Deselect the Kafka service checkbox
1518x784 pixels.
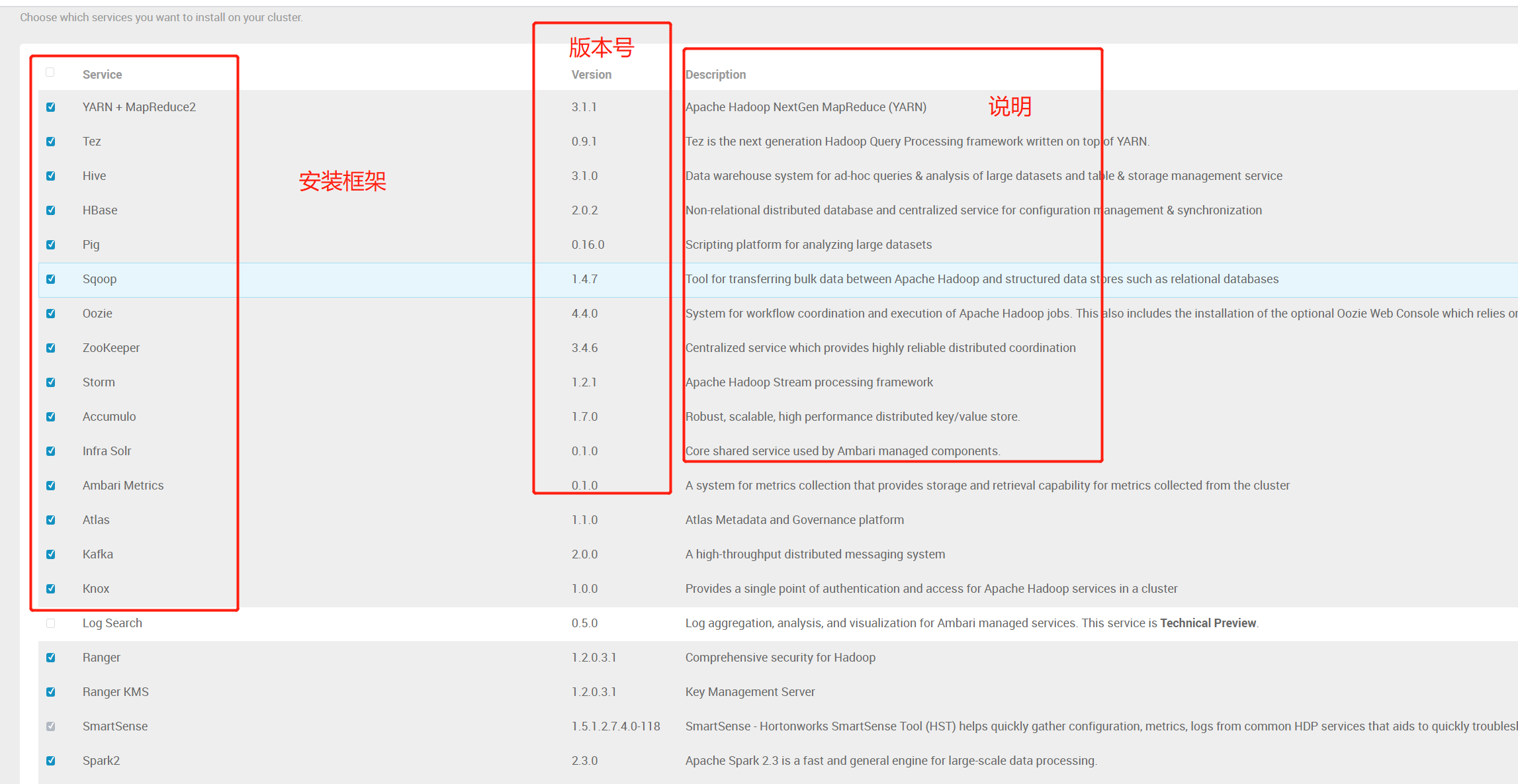coord(51,554)
